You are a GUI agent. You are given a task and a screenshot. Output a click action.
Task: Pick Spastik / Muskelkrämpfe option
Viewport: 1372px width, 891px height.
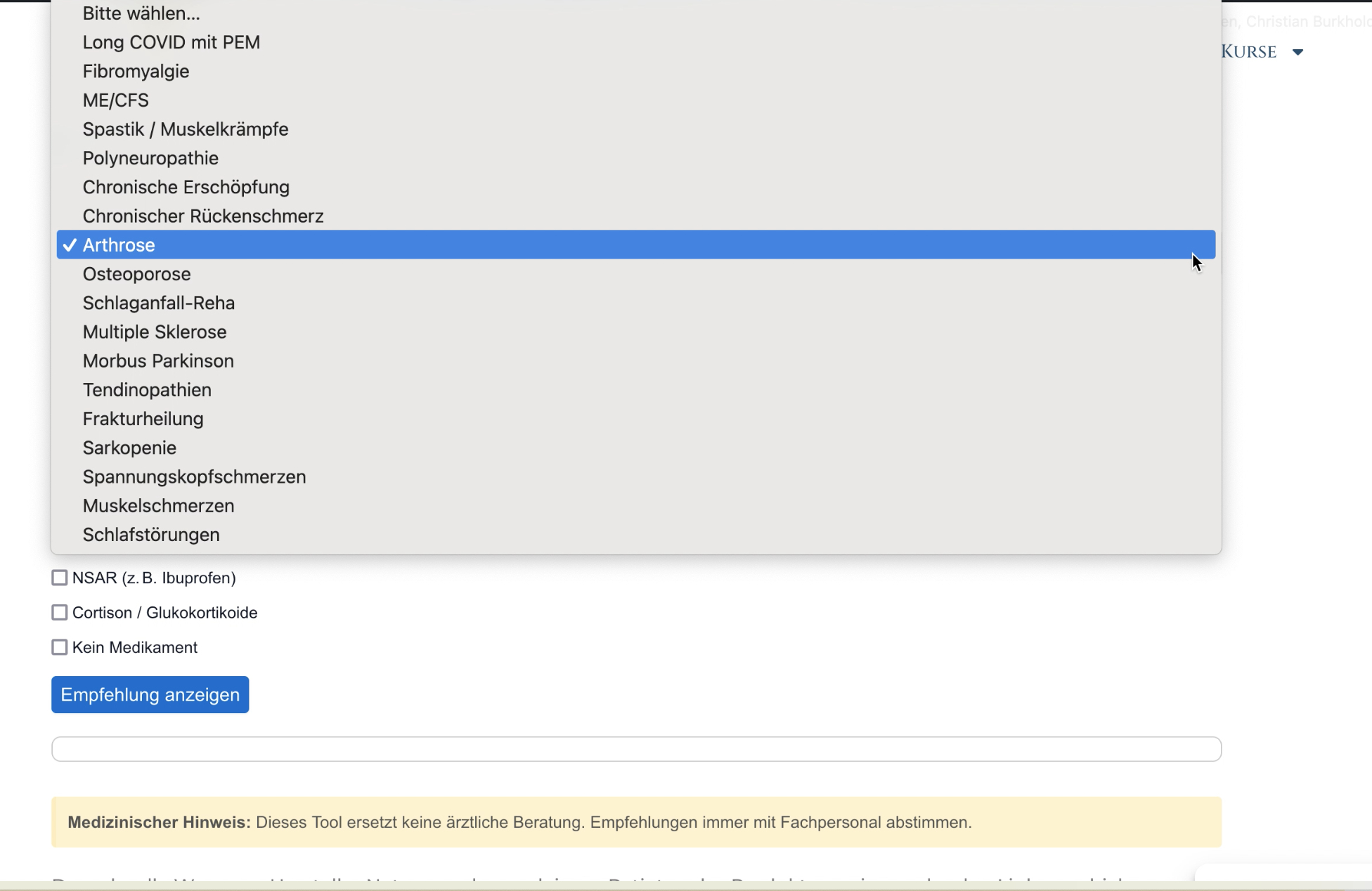(186, 129)
